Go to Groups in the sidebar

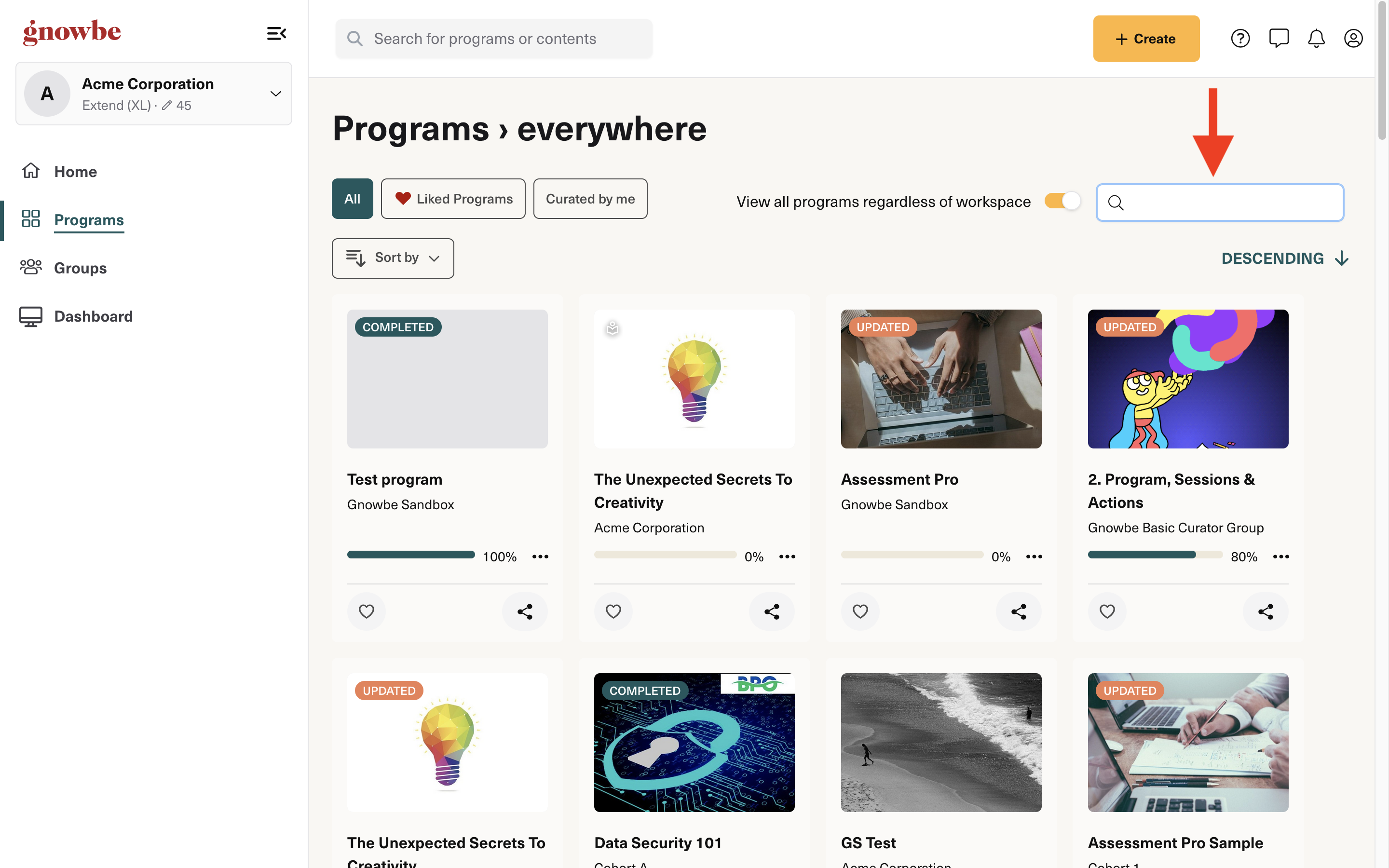point(80,268)
